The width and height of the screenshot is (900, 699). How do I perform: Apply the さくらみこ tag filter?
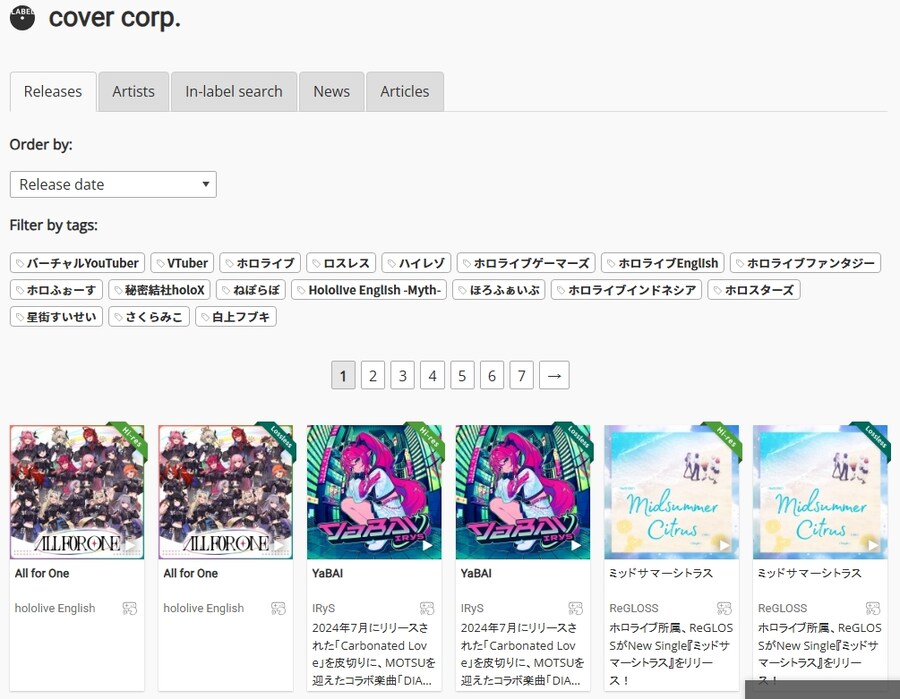pos(149,317)
